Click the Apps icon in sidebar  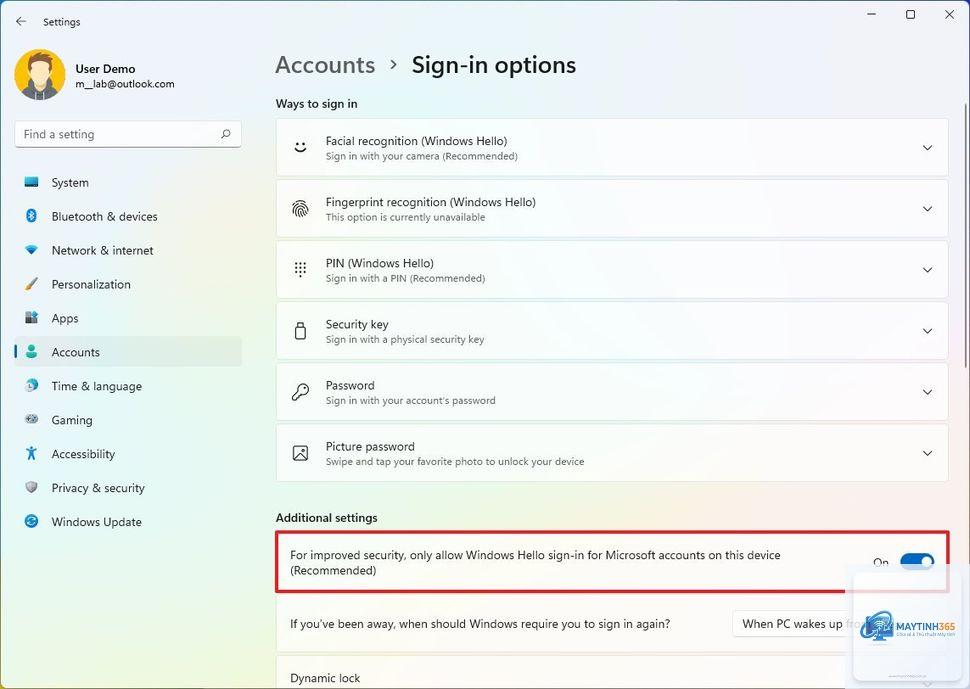[x=32, y=318]
